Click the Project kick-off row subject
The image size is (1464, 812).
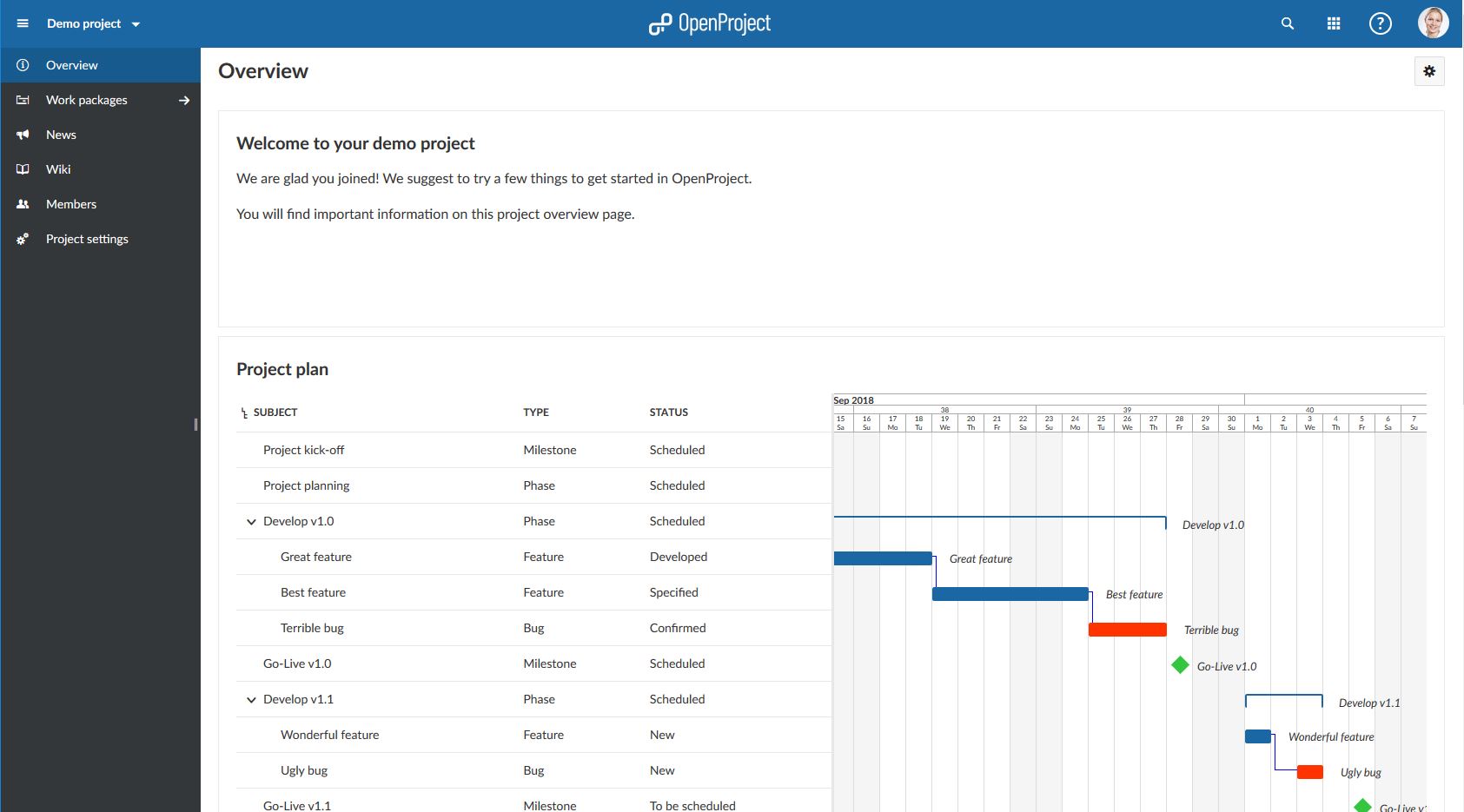point(303,450)
